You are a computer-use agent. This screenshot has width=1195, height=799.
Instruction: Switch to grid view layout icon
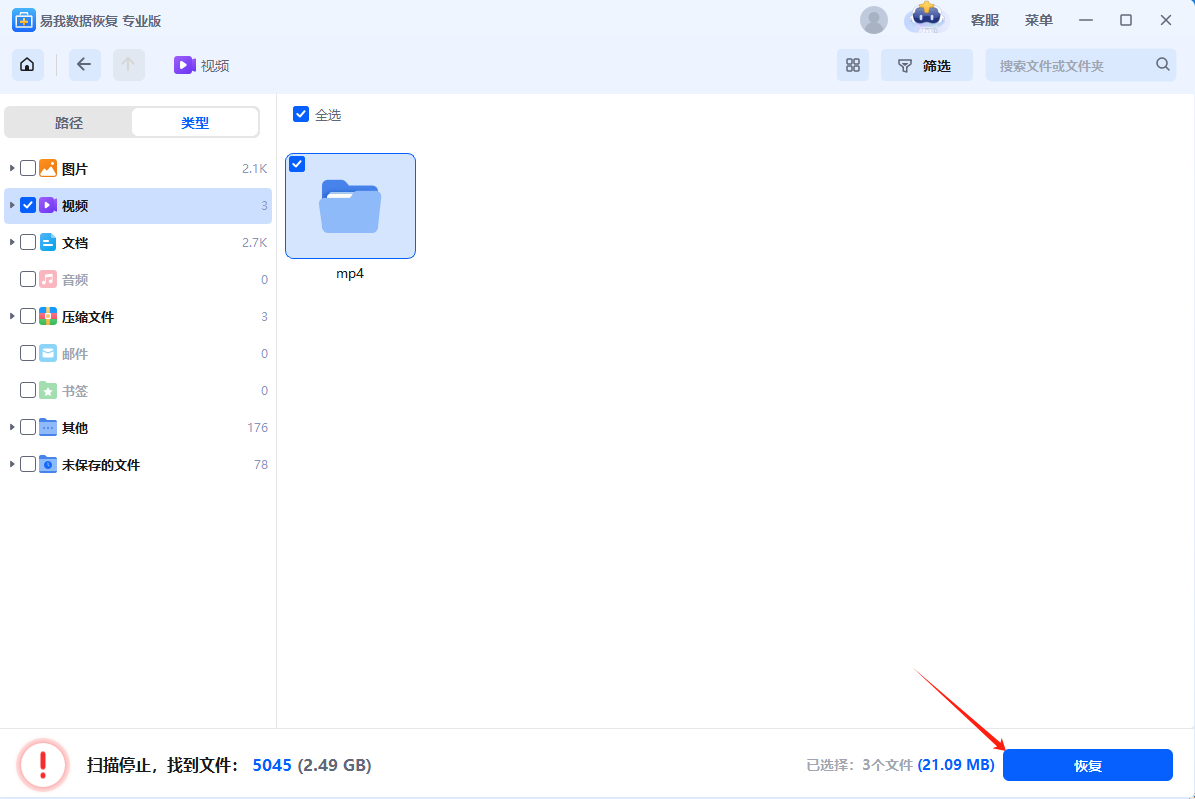coord(853,66)
